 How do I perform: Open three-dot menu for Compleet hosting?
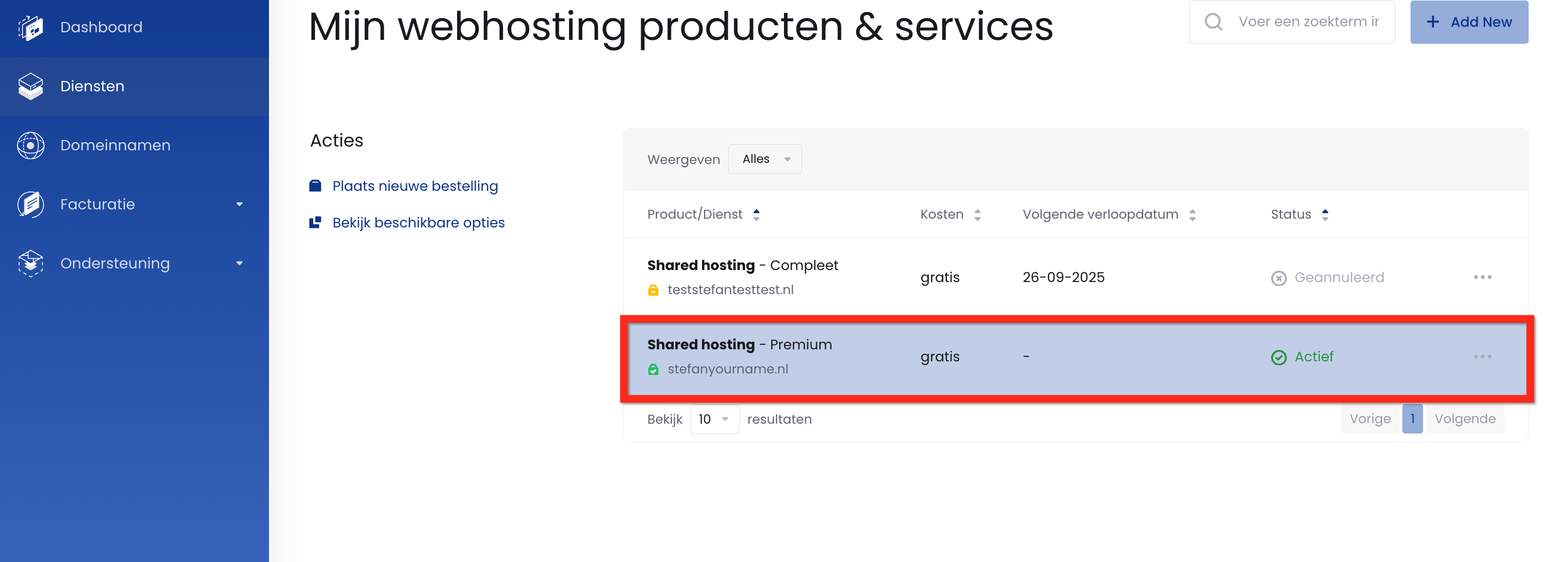1482,277
